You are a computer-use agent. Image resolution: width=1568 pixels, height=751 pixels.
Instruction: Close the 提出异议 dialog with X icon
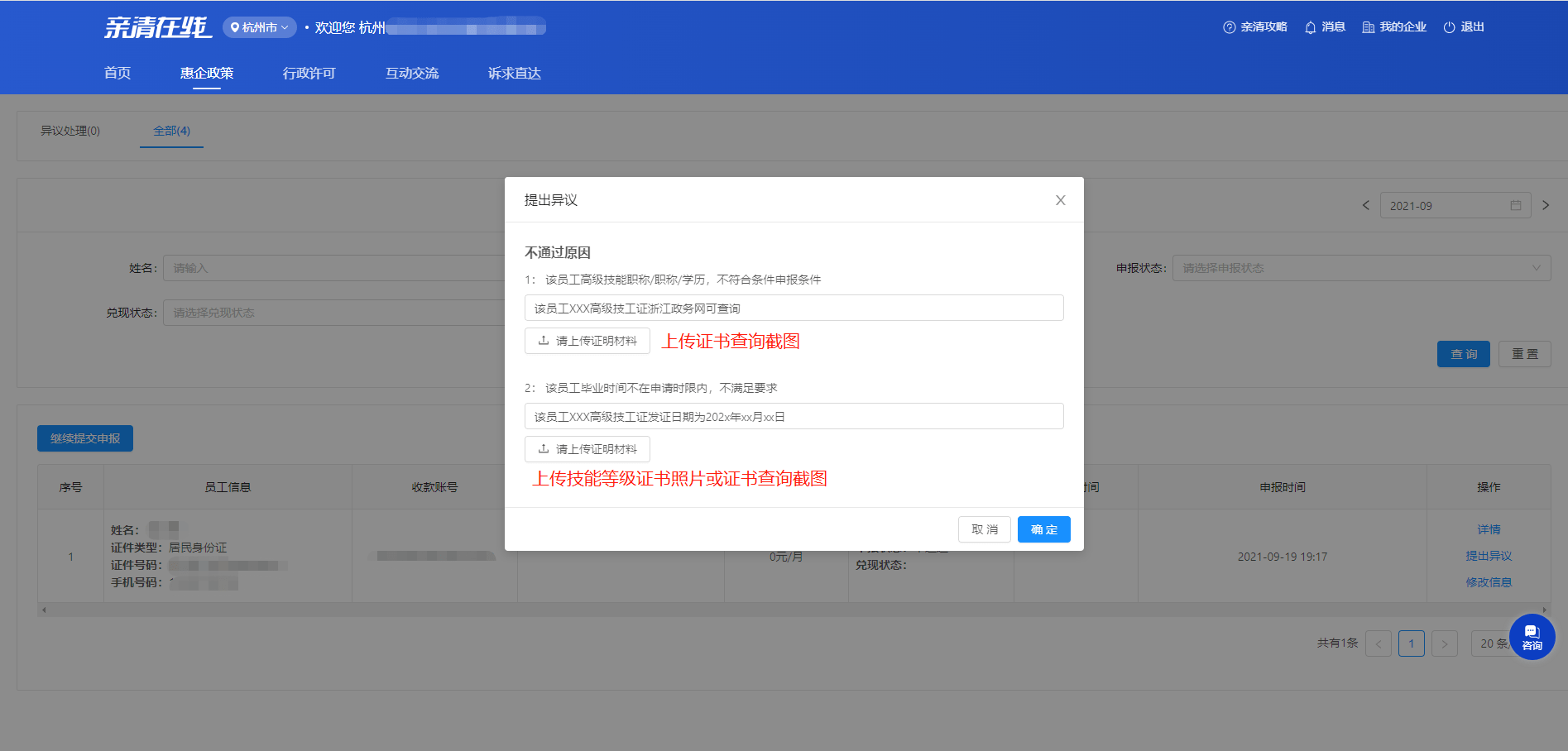point(1060,200)
